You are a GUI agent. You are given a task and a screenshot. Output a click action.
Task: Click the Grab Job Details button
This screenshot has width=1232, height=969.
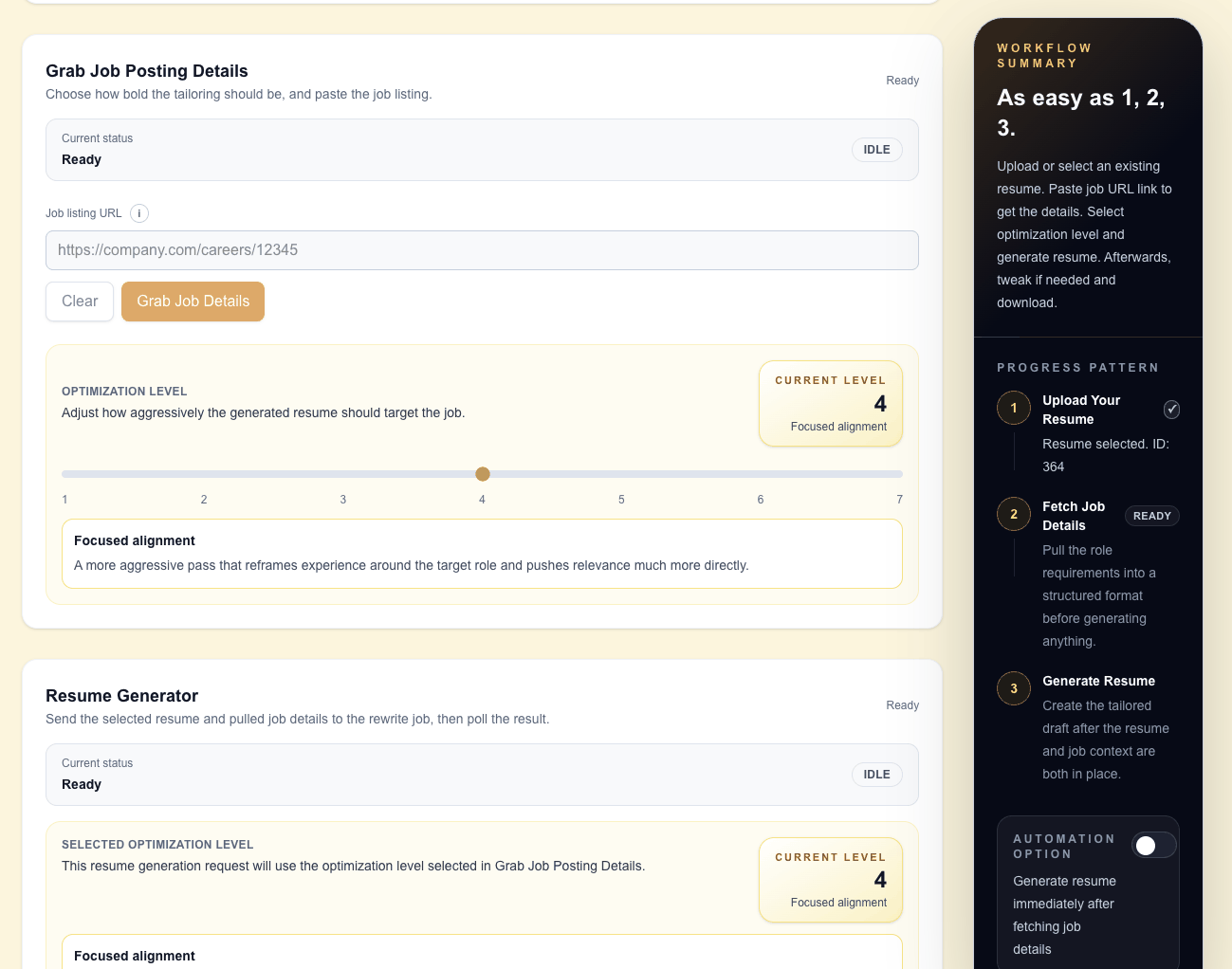pyautogui.click(x=193, y=302)
